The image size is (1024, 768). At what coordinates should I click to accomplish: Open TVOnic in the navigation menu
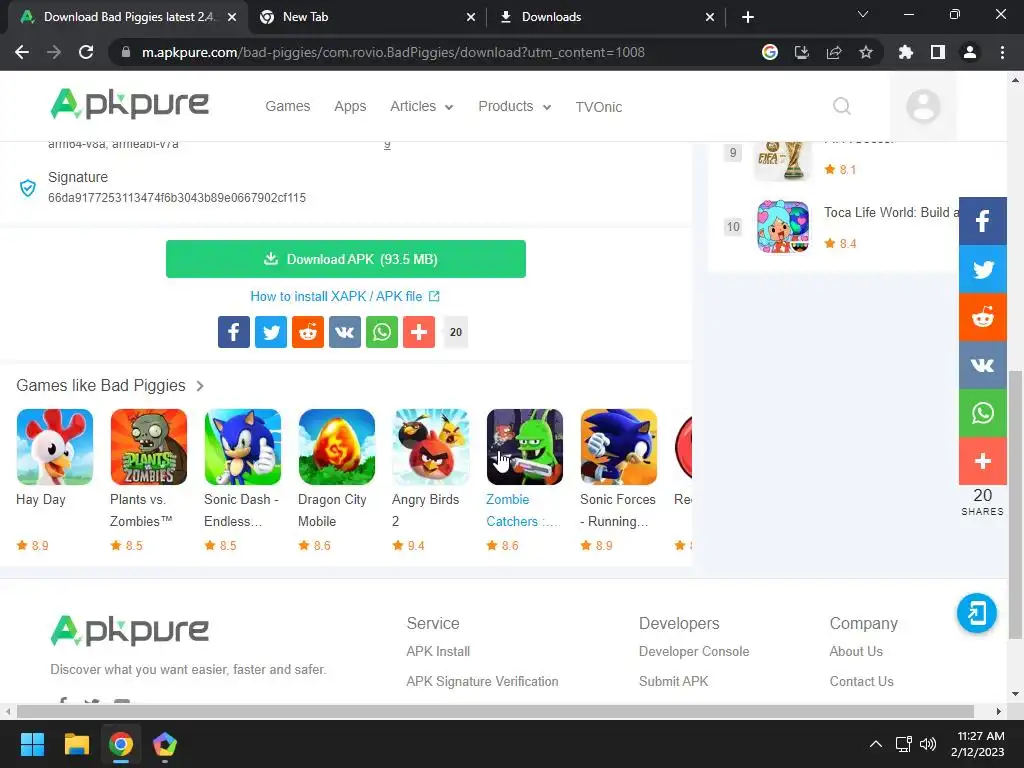[x=598, y=107]
